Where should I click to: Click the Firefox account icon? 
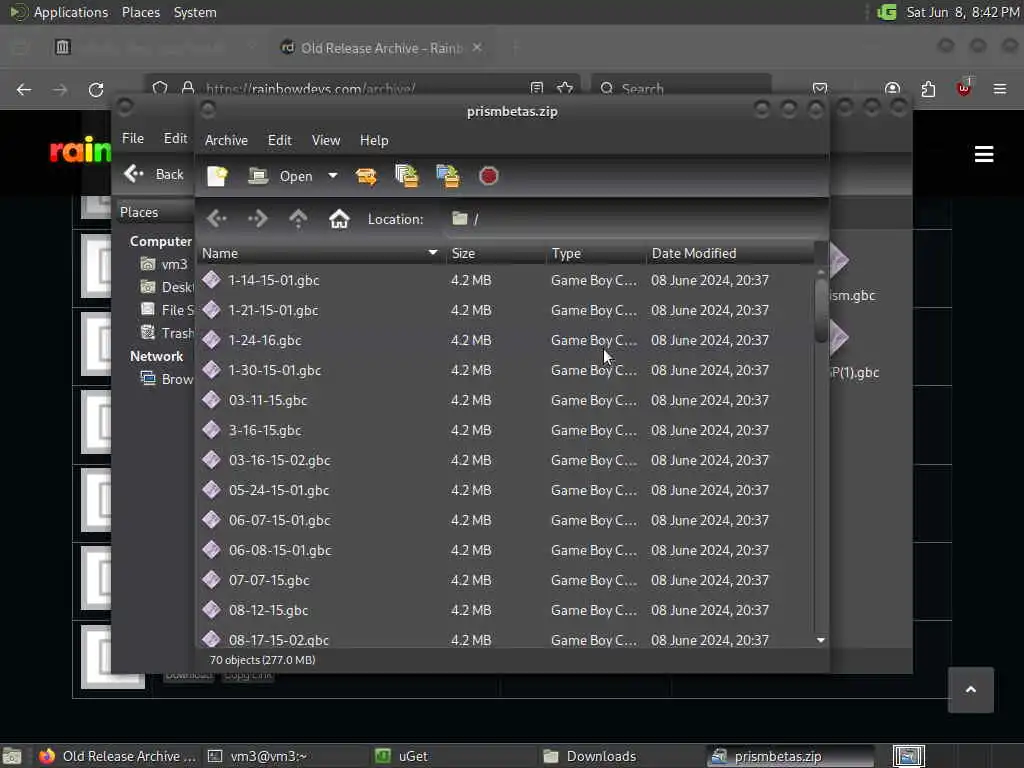(x=892, y=89)
